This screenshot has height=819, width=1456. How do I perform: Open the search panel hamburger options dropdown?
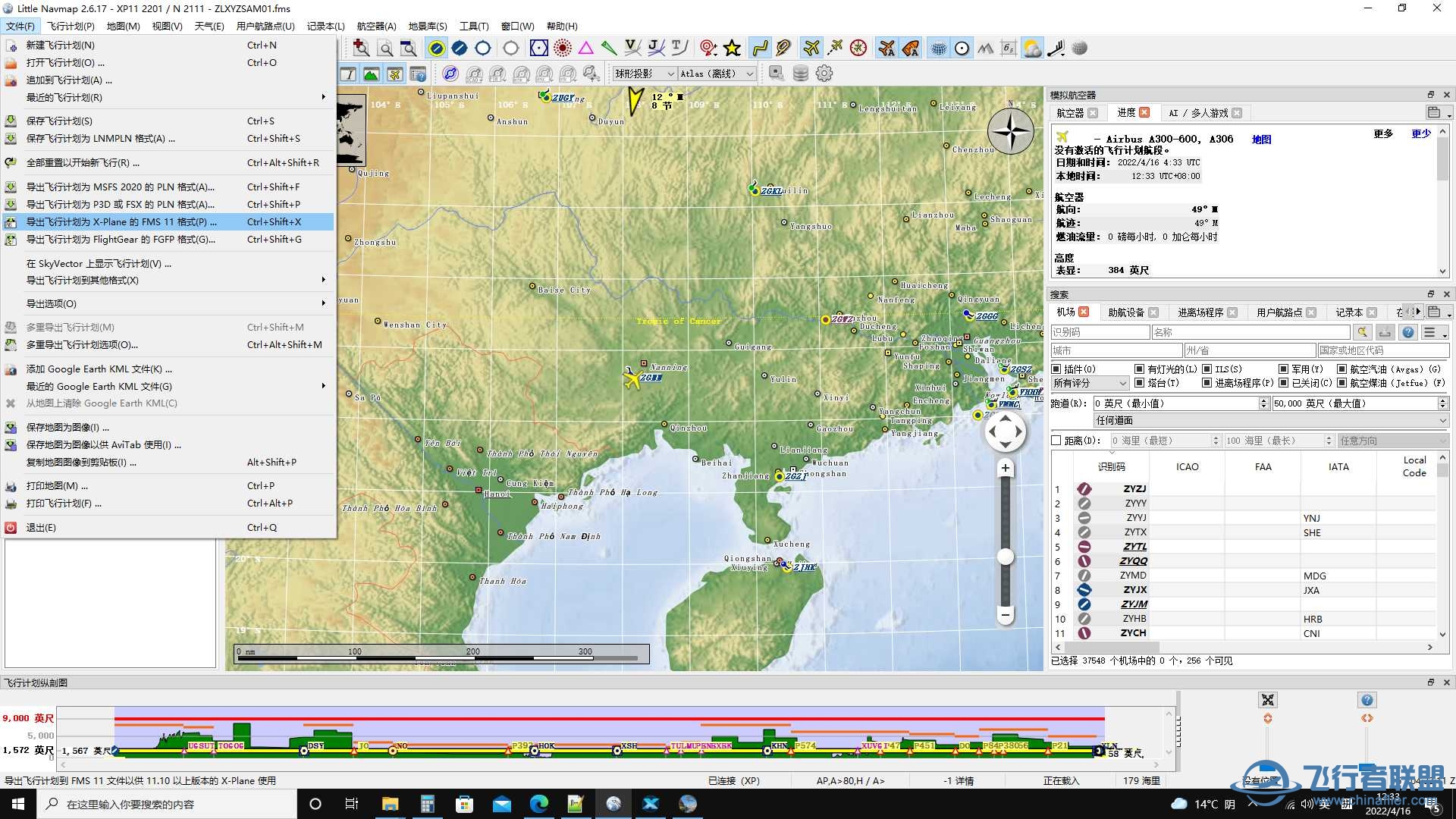point(1433,332)
